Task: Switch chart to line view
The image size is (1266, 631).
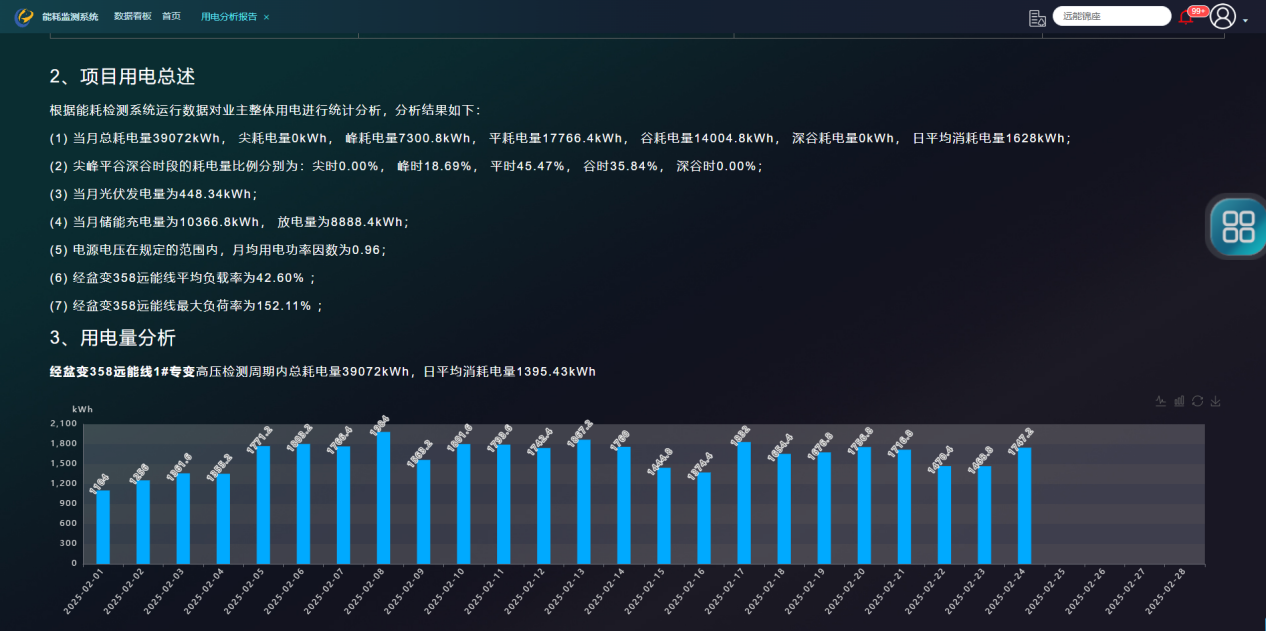Action: pyautogui.click(x=1161, y=401)
